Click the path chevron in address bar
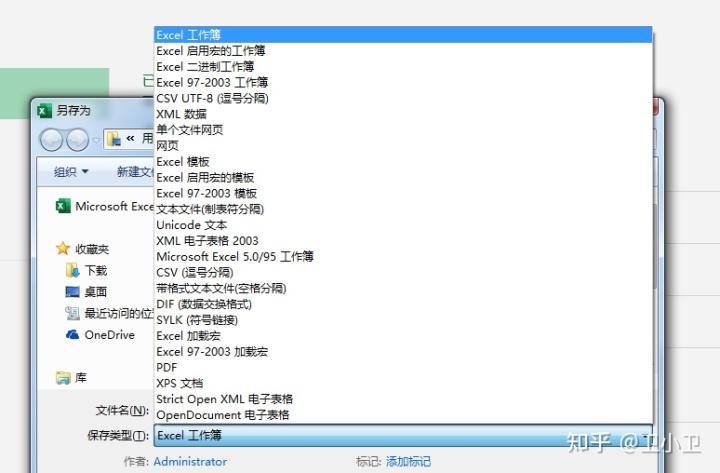 [x=130, y=138]
